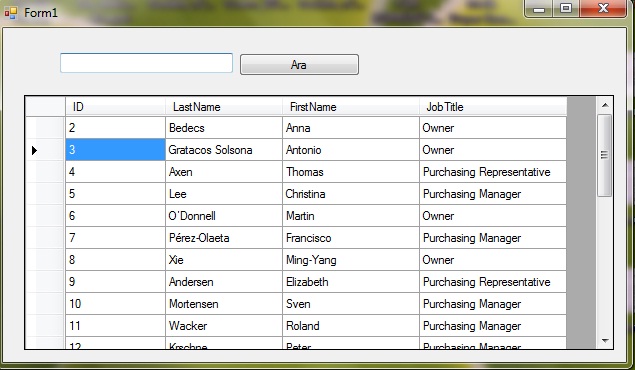635x370 pixels.
Task: Select the Pérez-Olaeta cell
Action: click(224, 238)
